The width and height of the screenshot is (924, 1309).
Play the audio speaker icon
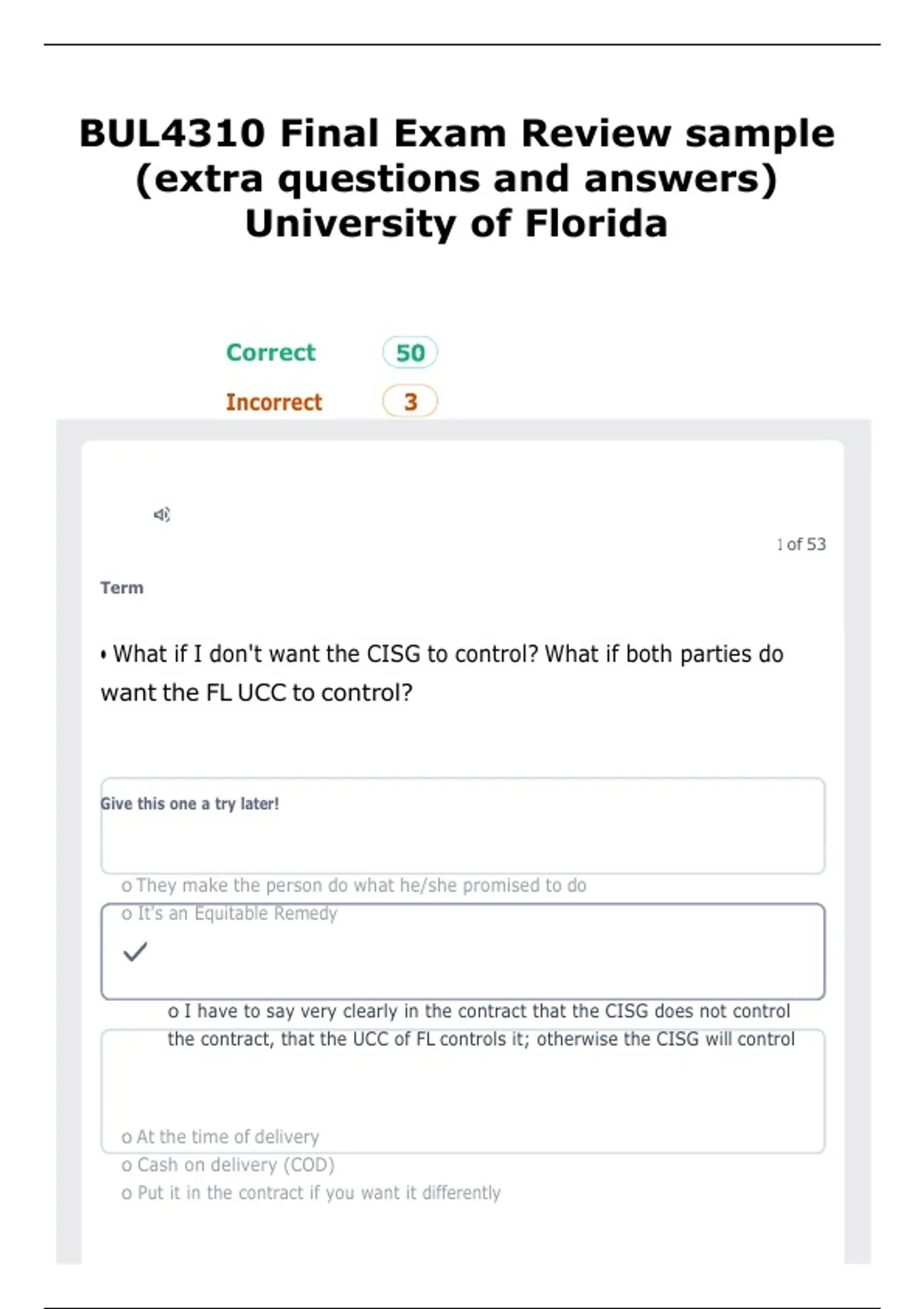(x=162, y=514)
